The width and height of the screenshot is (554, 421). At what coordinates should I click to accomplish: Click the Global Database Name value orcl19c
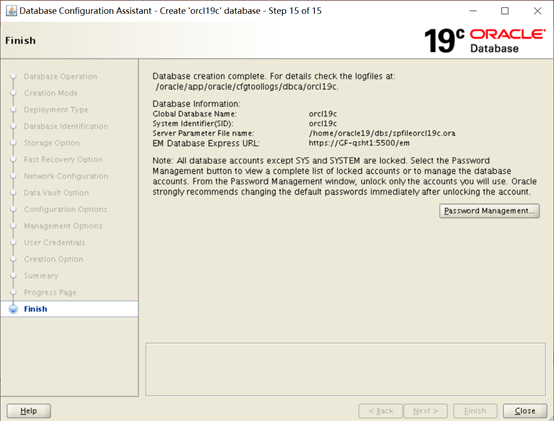[x=323, y=114]
